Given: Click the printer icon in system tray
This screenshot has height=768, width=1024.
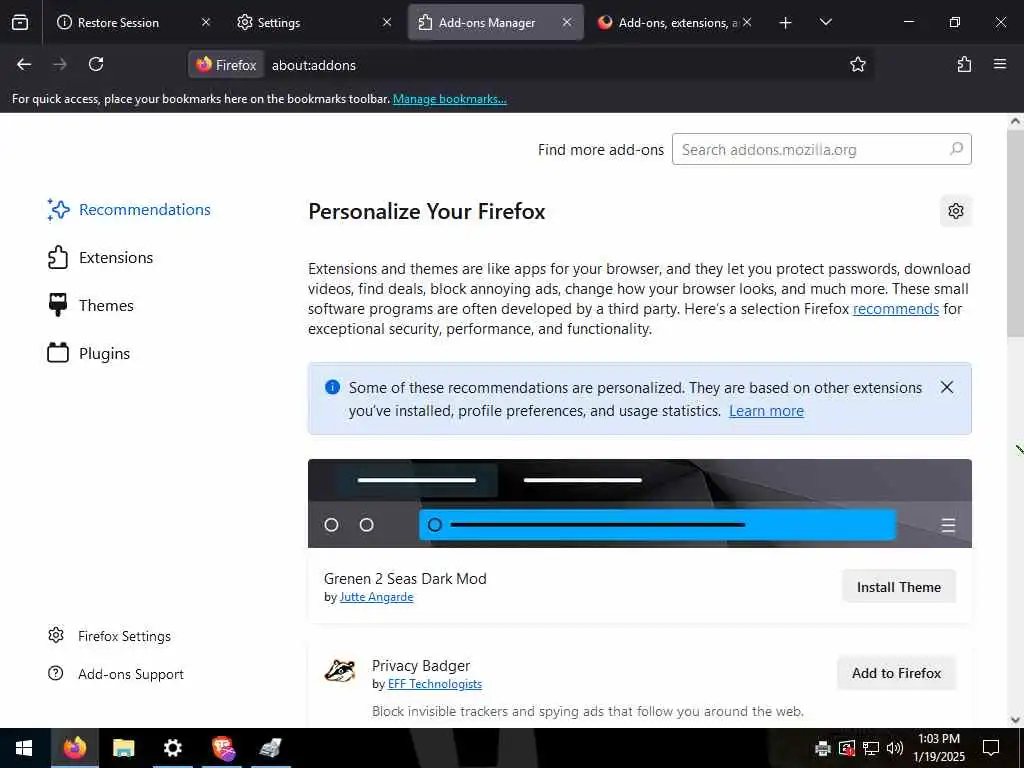Looking at the screenshot, I should tap(822, 748).
